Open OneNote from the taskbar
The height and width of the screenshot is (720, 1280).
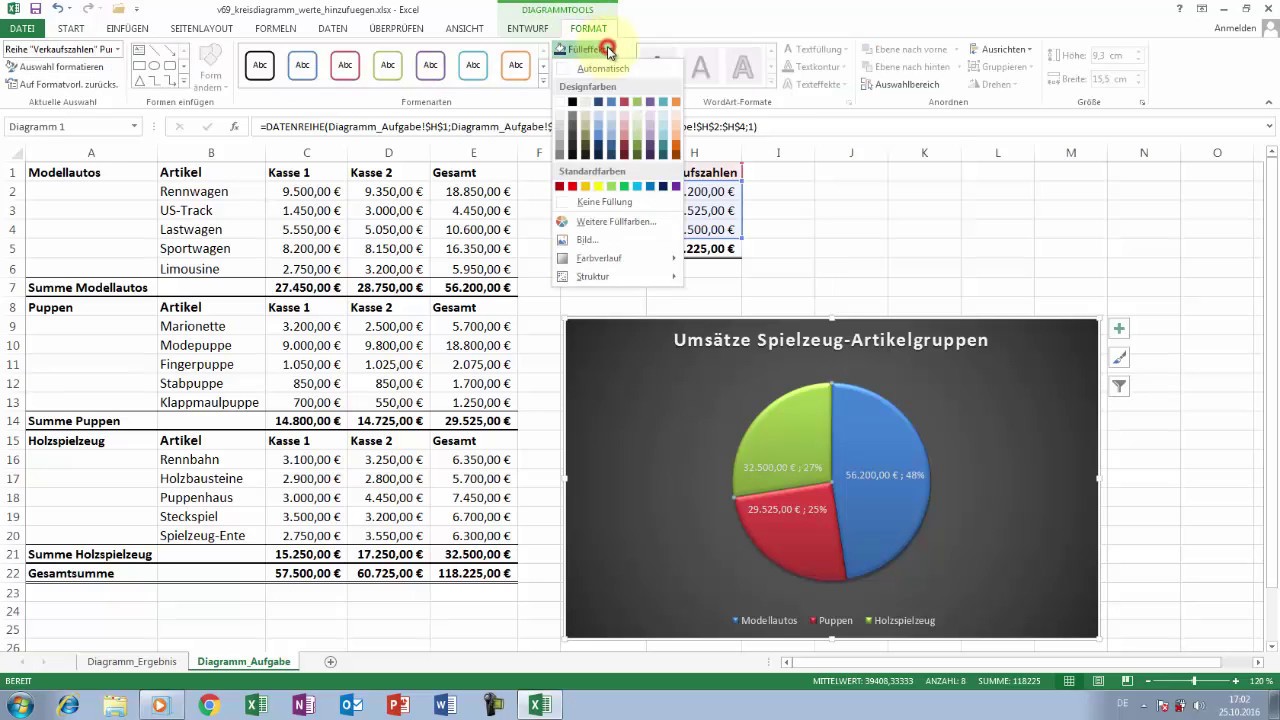point(304,705)
